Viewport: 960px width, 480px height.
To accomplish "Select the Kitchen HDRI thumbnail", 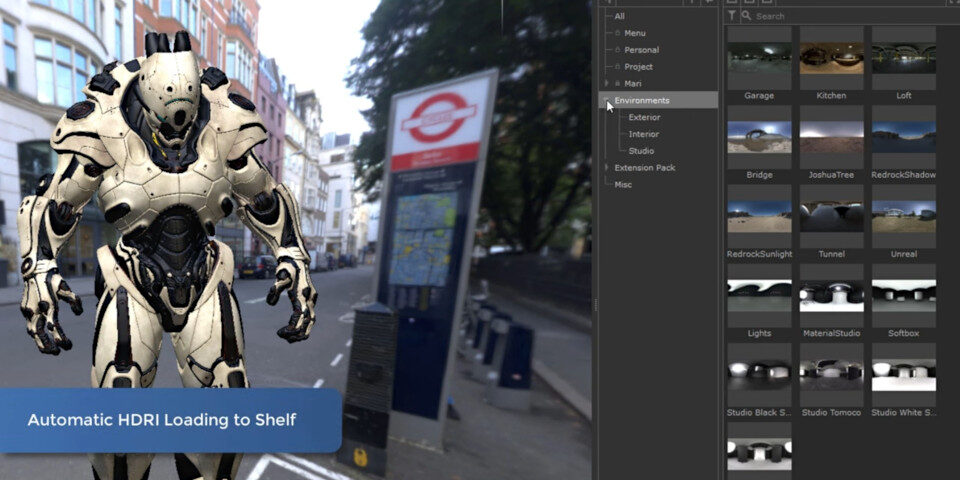I will 831,58.
